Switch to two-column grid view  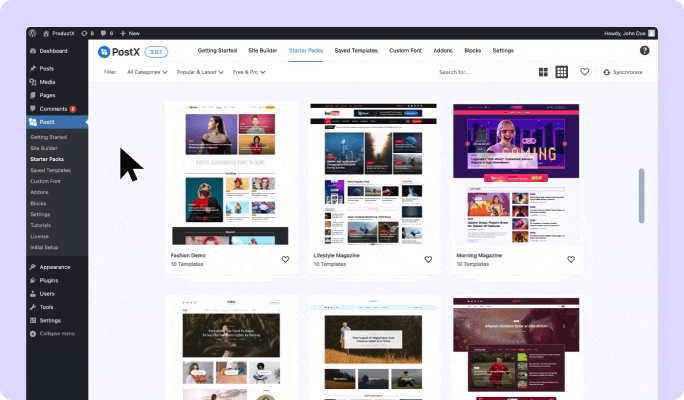tap(543, 72)
